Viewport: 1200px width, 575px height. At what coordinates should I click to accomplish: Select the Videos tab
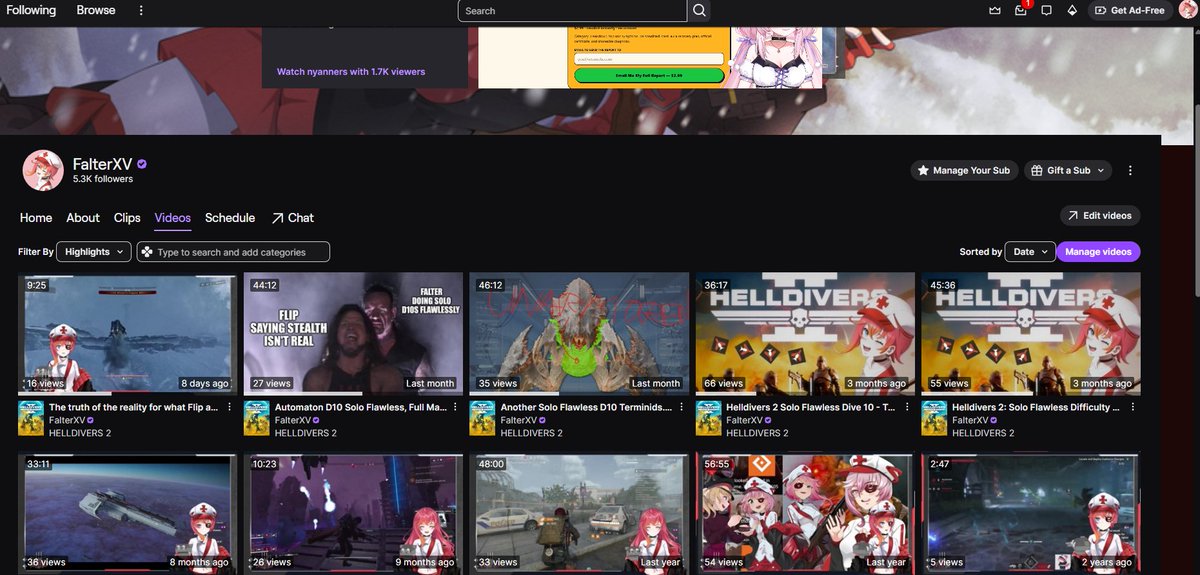tap(173, 217)
